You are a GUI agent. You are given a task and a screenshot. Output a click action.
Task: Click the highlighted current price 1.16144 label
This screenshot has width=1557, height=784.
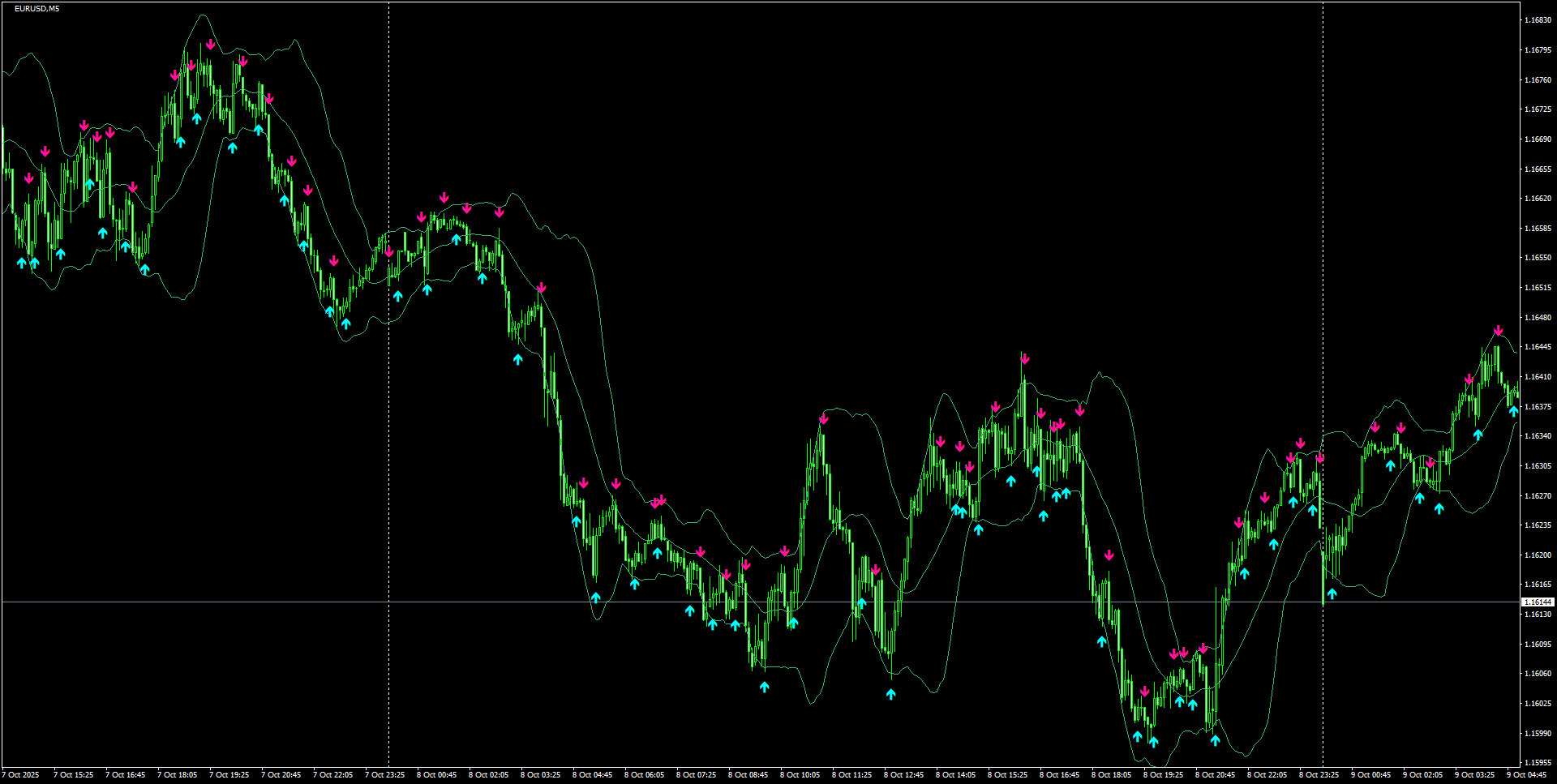pyautogui.click(x=1538, y=601)
